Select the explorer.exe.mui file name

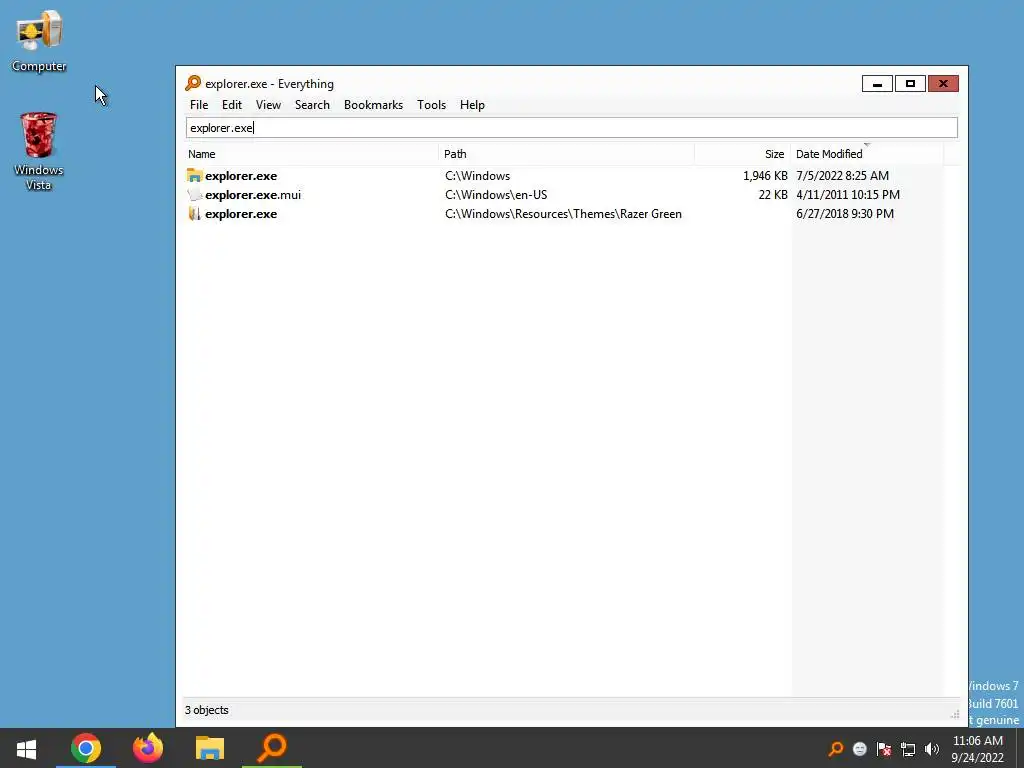pyautogui.click(x=253, y=195)
